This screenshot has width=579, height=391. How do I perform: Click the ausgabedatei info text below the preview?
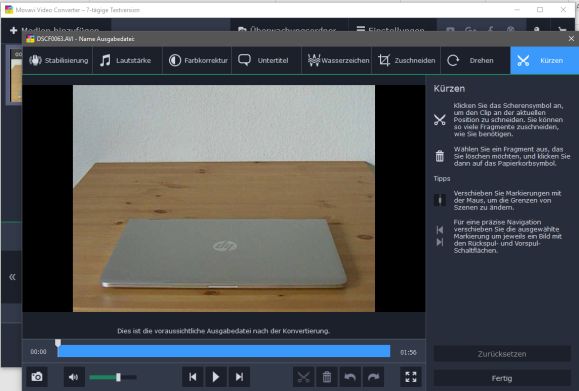(223, 331)
